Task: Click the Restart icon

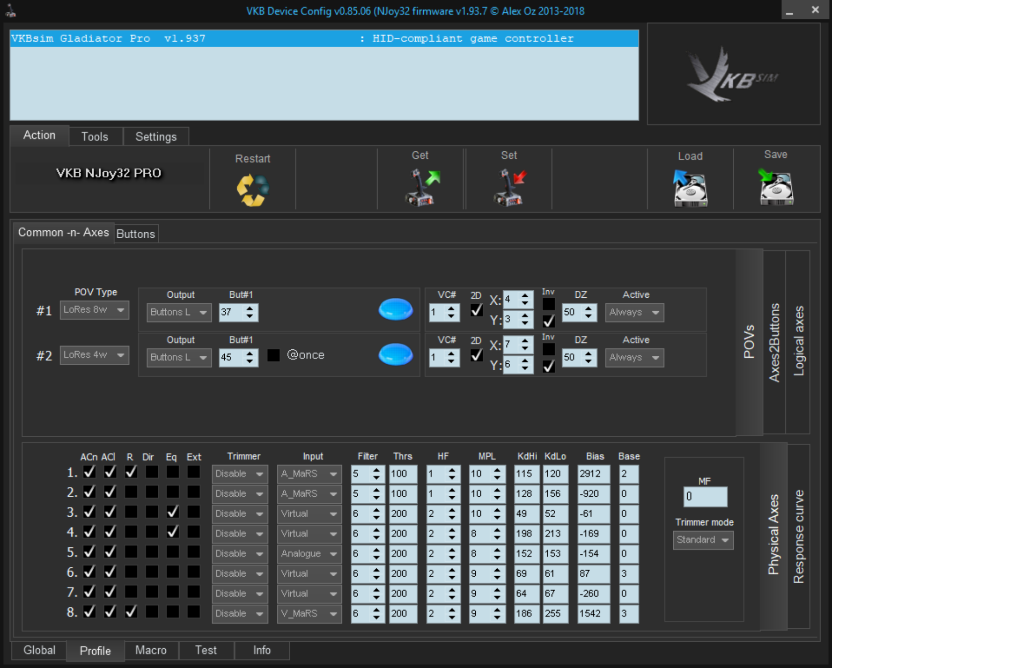Action: (x=252, y=189)
